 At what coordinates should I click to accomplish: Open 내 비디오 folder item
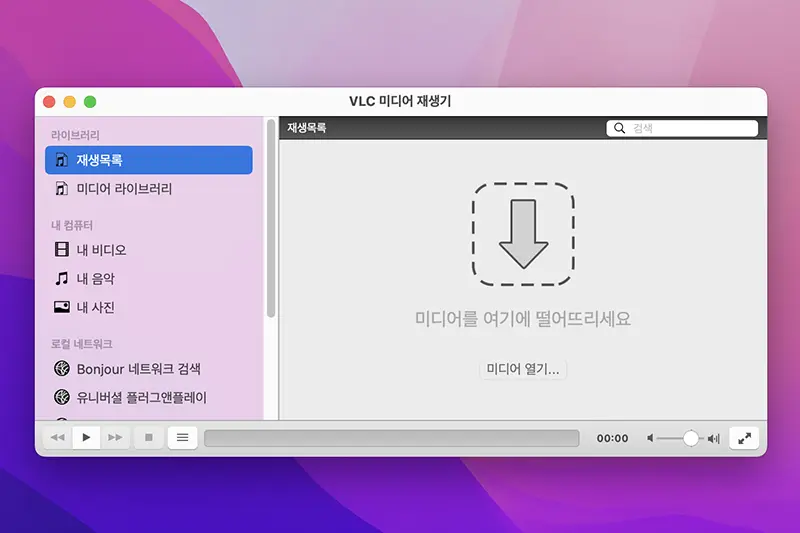(x=101, y=250)
